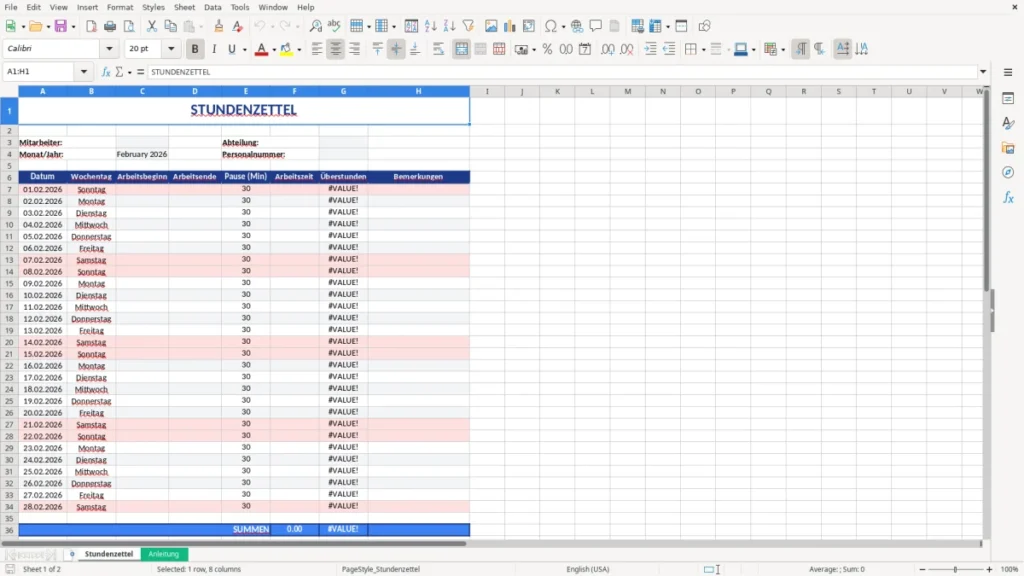Switch to the Anleitung sheet tab

pos(164,554)
